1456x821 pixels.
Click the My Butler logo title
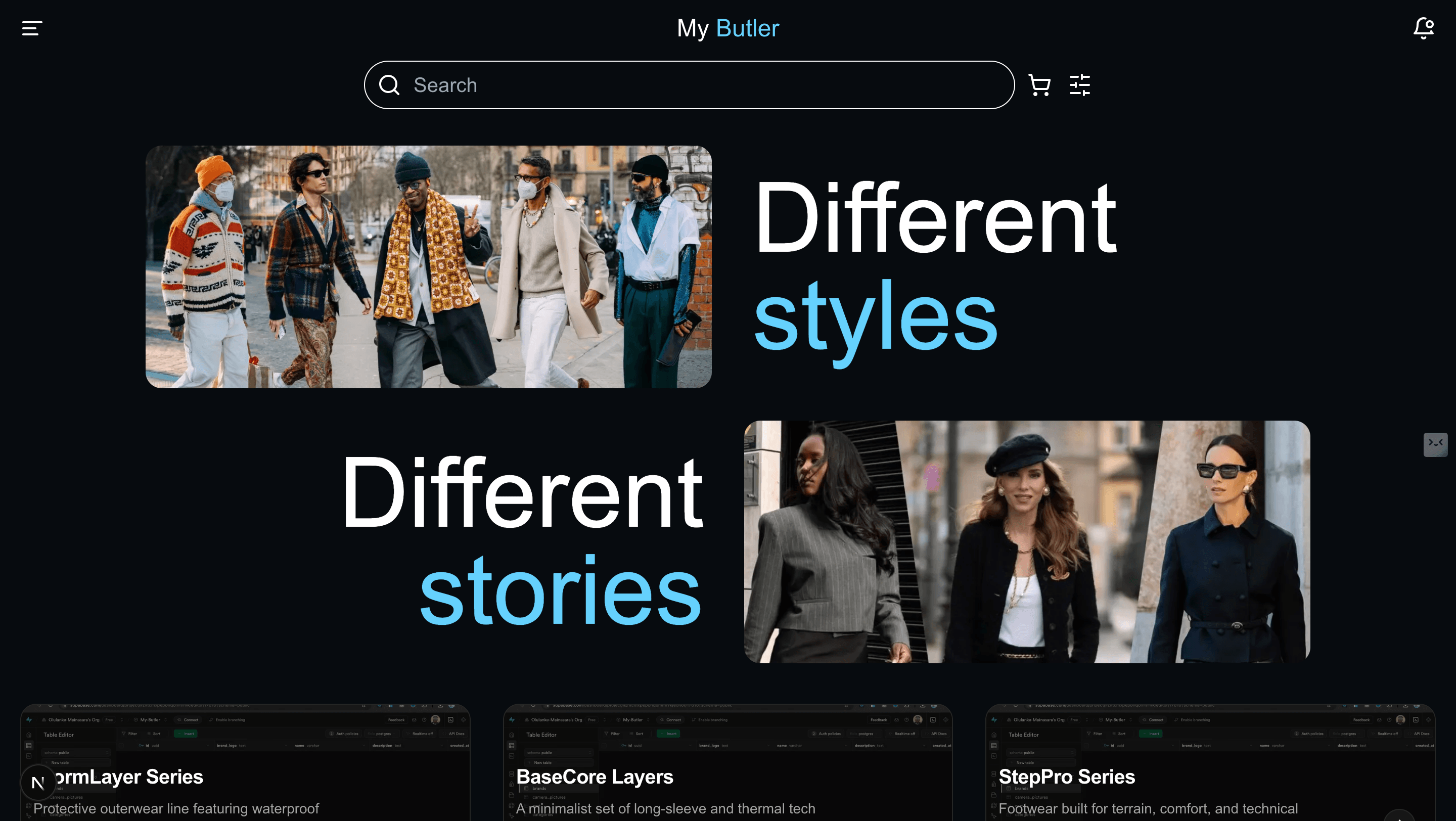(728, 28)
